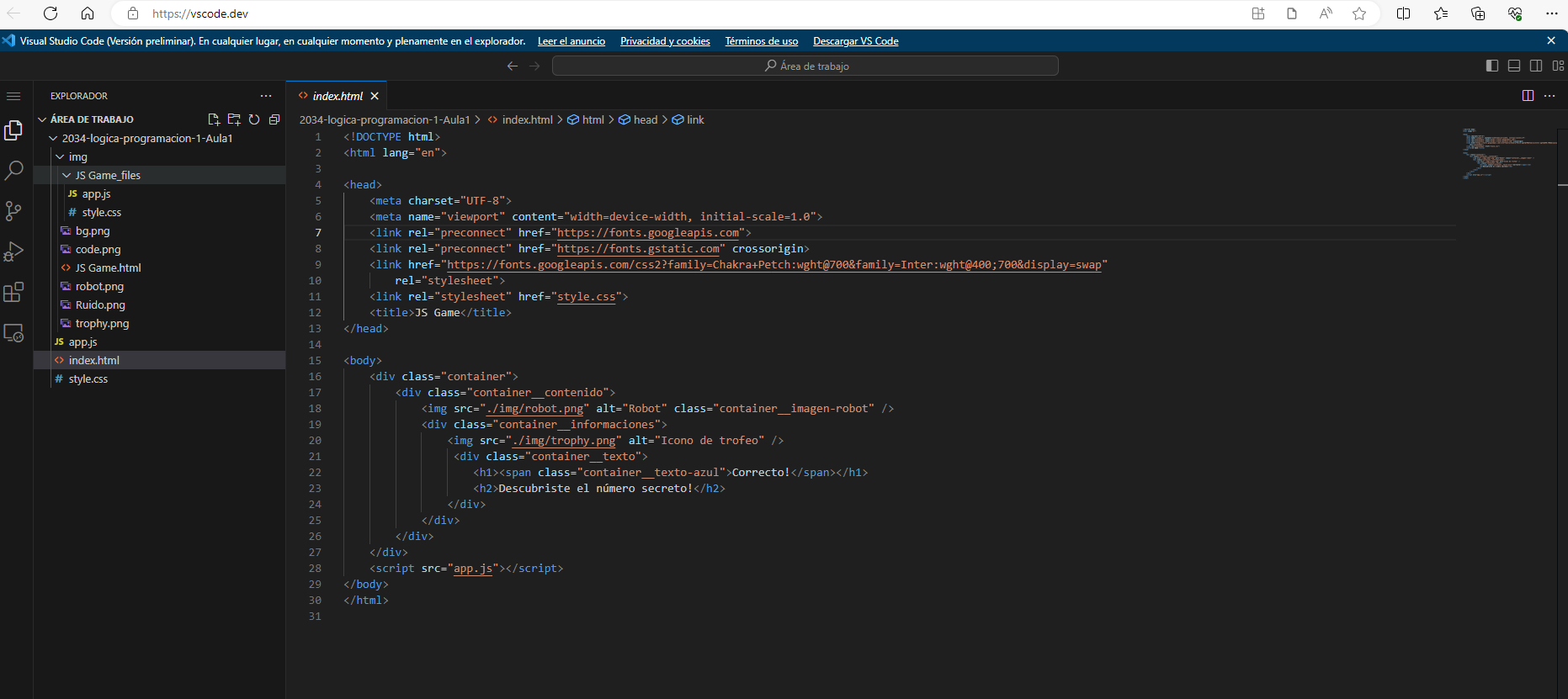Open browser split screen view
This screenshot has height=699, width=1568.
1403,13
